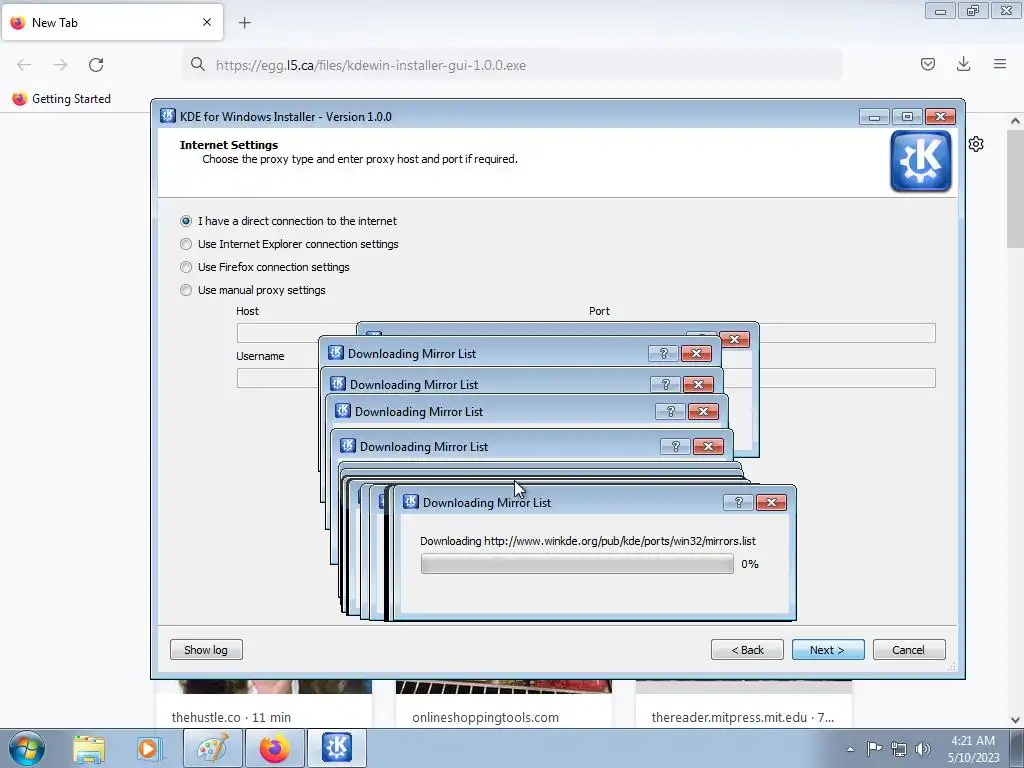The width and height of the screenshot is (1024, 768).
Task: Open Windows Media Player from taskbar
Action: pyautogui.click(x=148, y=748)
